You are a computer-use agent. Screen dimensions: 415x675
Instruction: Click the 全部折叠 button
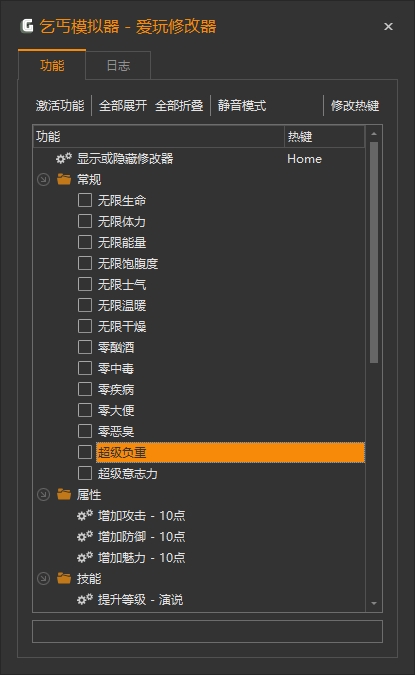179,105
